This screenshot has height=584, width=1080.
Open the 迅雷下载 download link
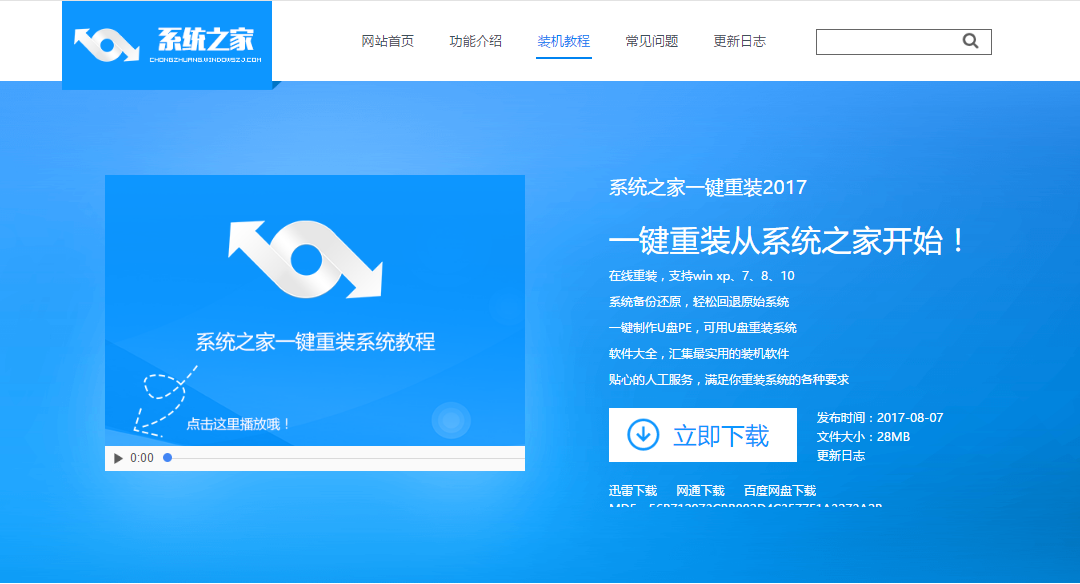tap(632, 490)
